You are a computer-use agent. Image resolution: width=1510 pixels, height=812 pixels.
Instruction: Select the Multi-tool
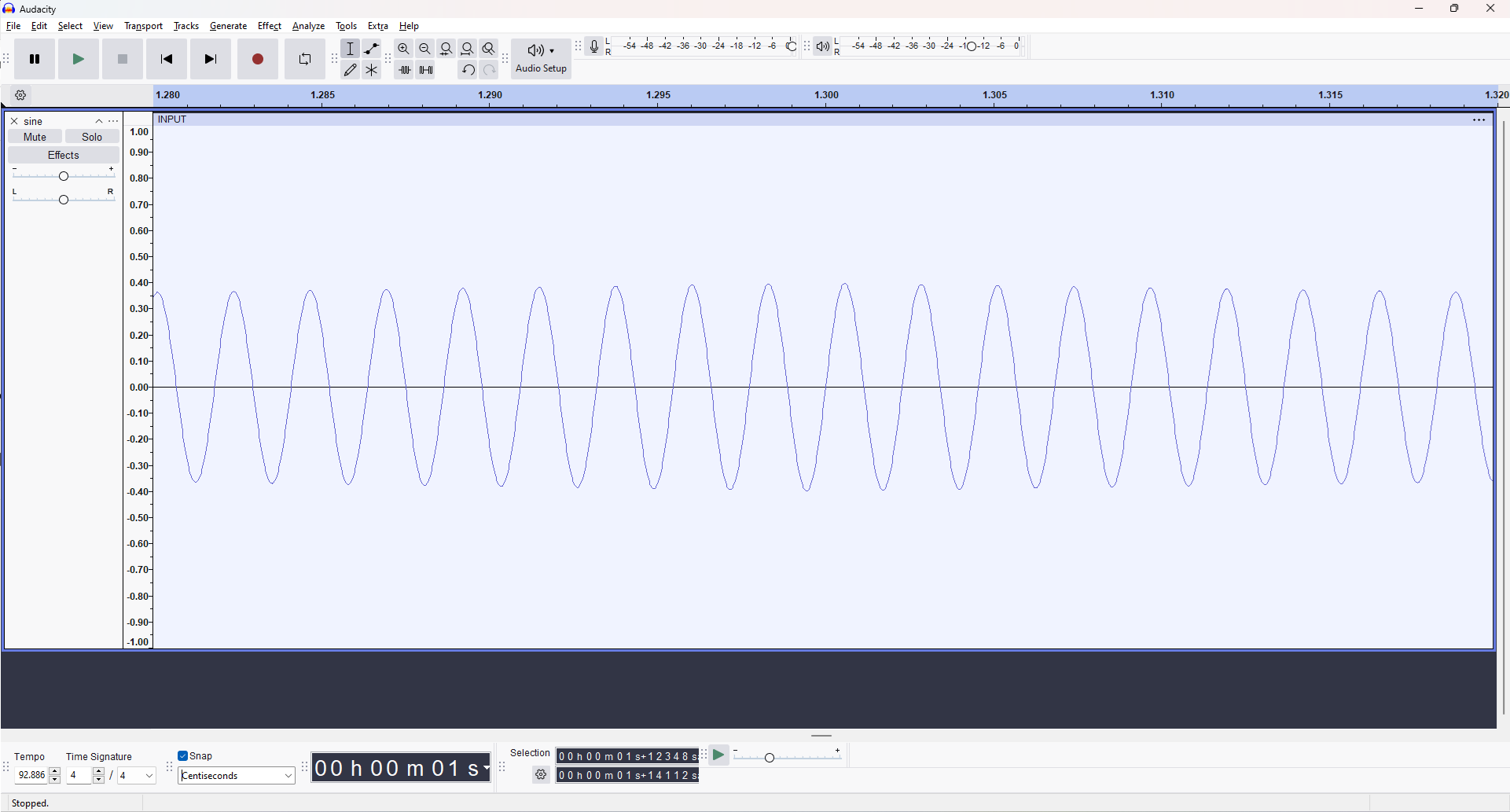pos(371,69)
